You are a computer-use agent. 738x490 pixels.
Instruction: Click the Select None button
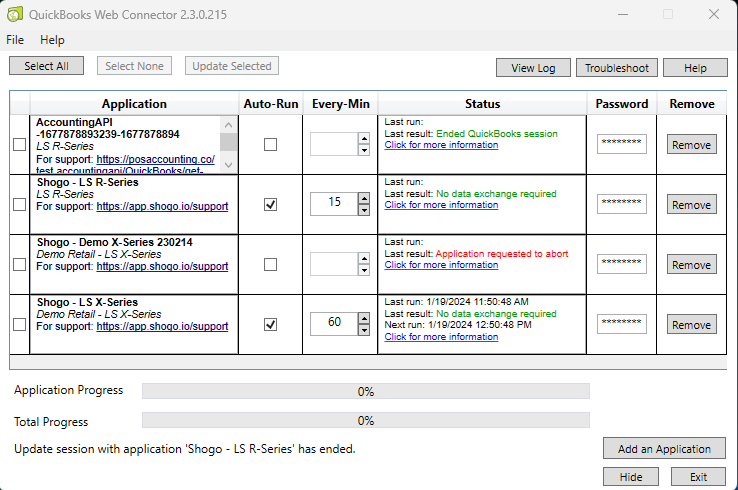pos(135,66)
